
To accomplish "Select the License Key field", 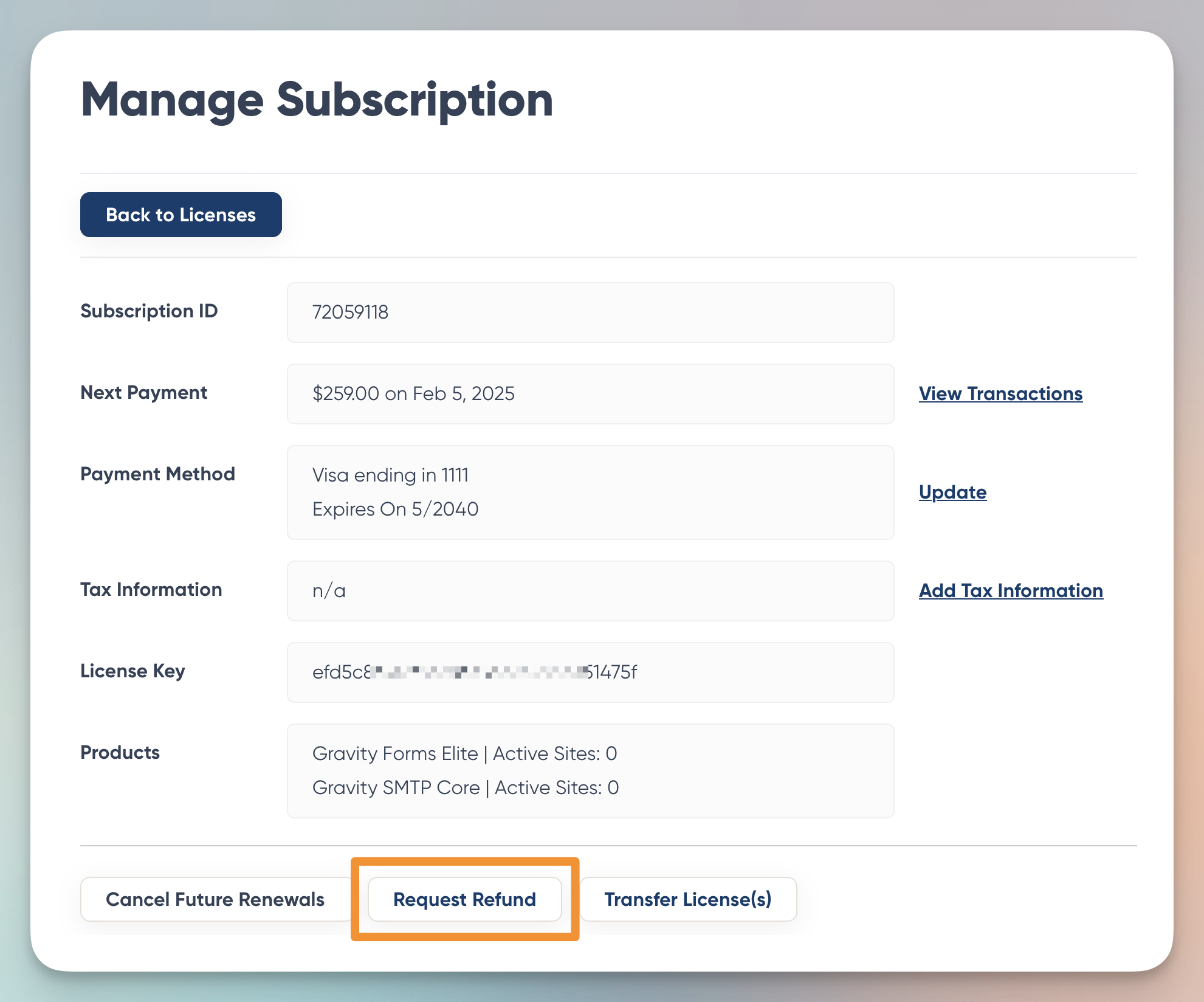I will tap(590, 672).
